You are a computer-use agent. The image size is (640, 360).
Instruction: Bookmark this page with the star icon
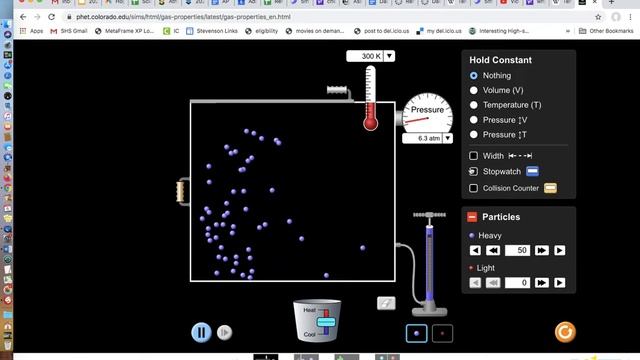tap(598, 17)
